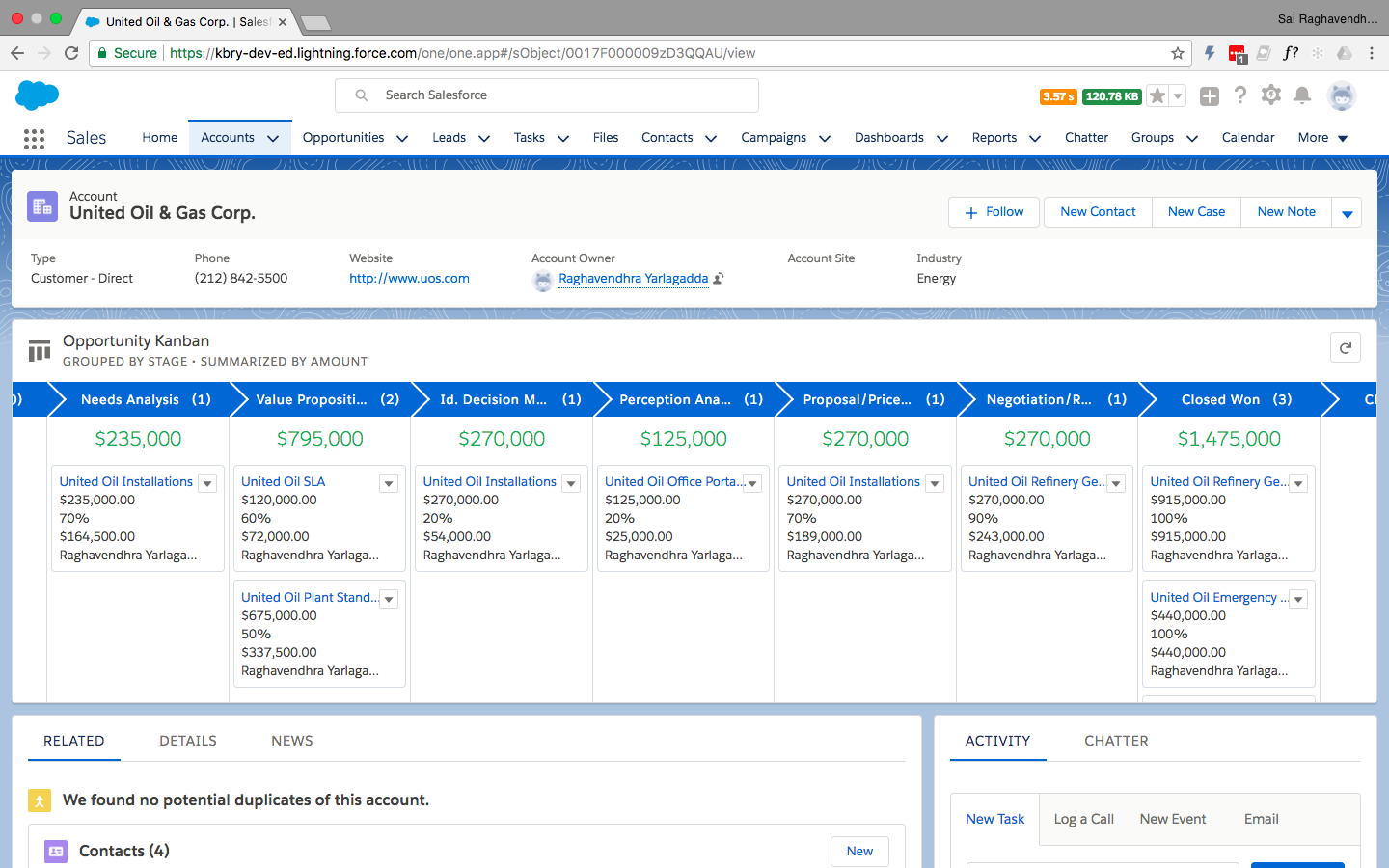Click the account building icon
The image size is (1389, 868).
tap(42, 205)
